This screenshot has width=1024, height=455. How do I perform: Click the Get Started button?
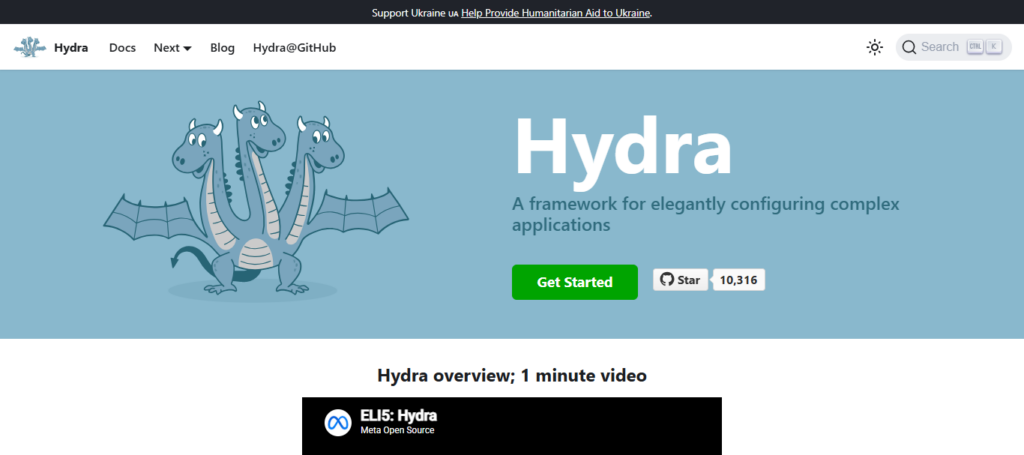click(x=575, y=282)
